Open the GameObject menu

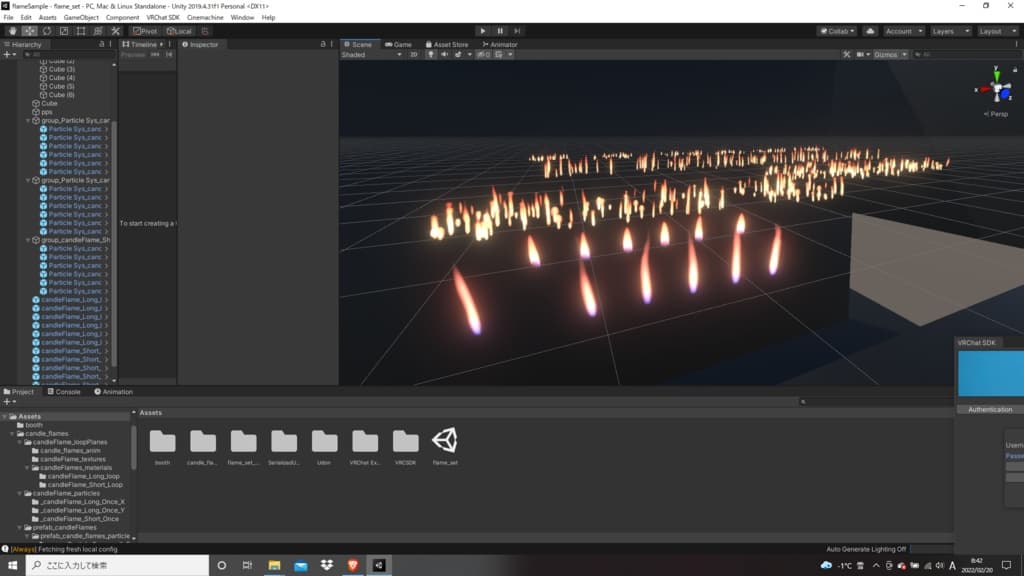(x=81, y=18)
